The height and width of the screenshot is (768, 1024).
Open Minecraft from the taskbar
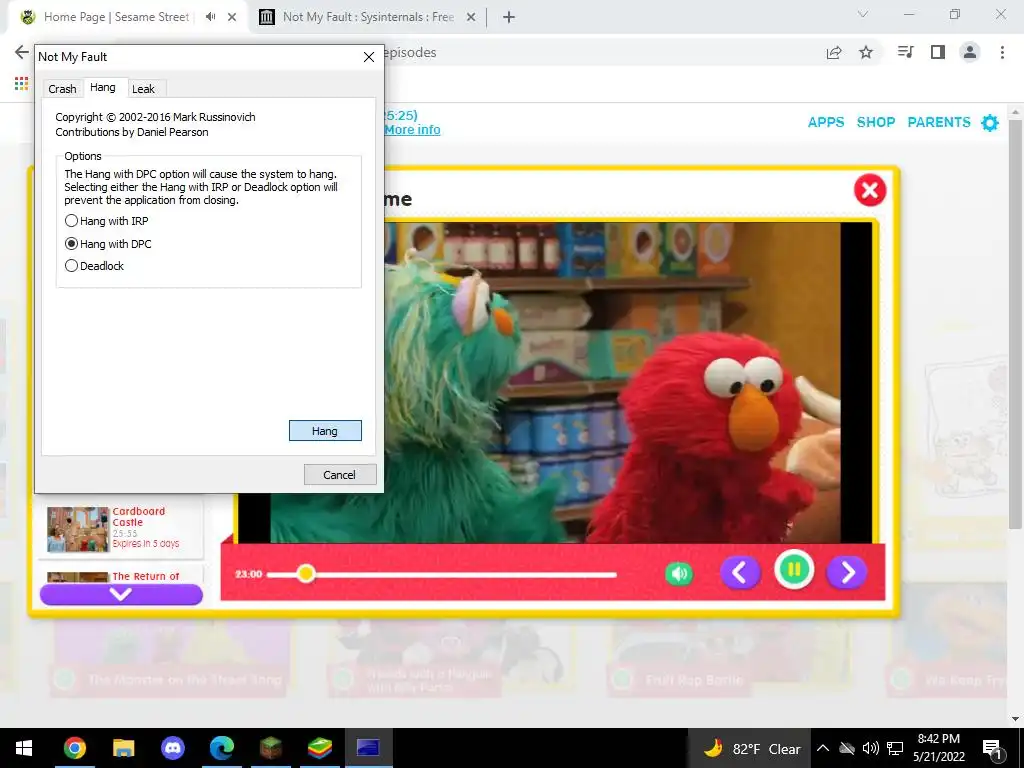click(x=270, y=748)
